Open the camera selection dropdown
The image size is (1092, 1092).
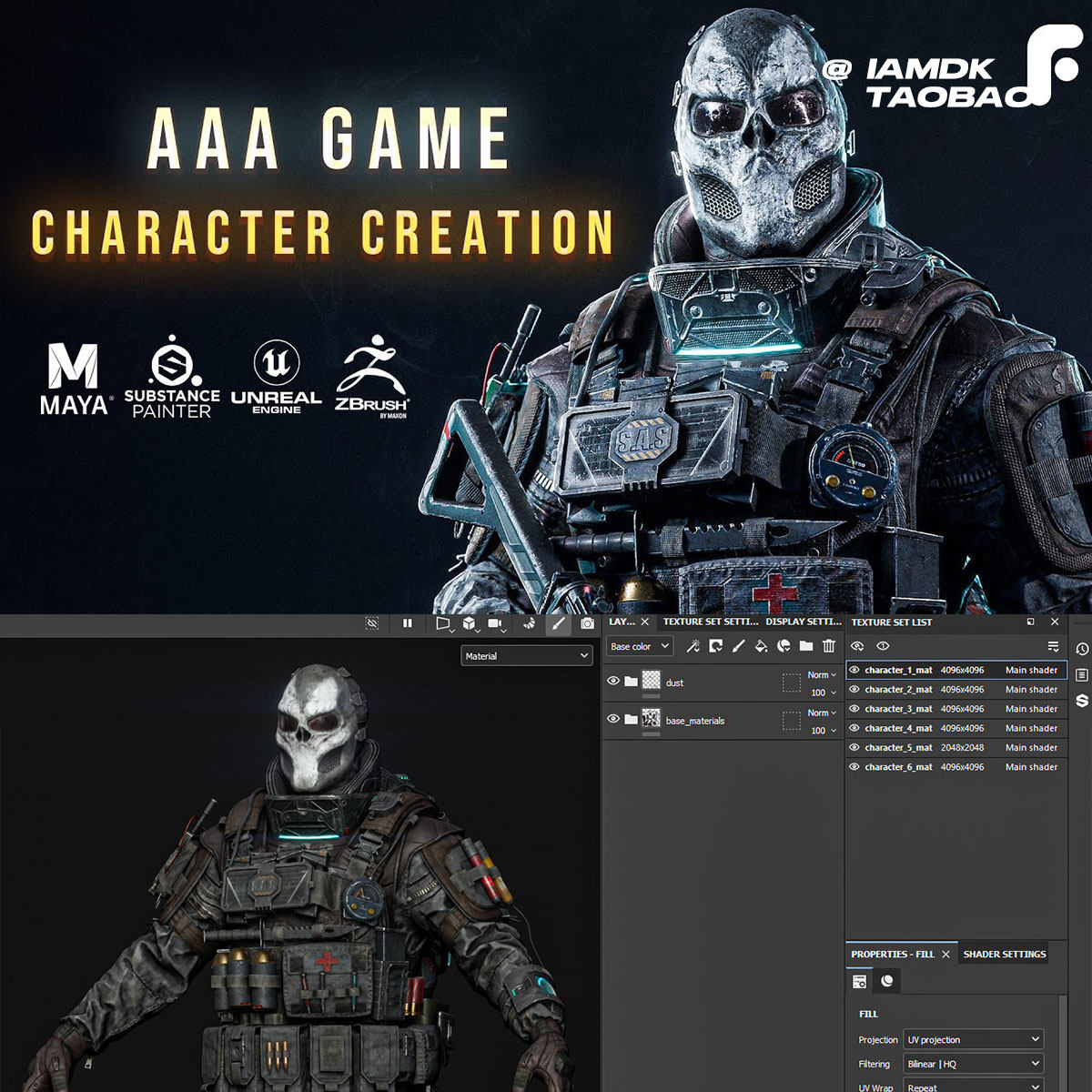tap(497, 624)
